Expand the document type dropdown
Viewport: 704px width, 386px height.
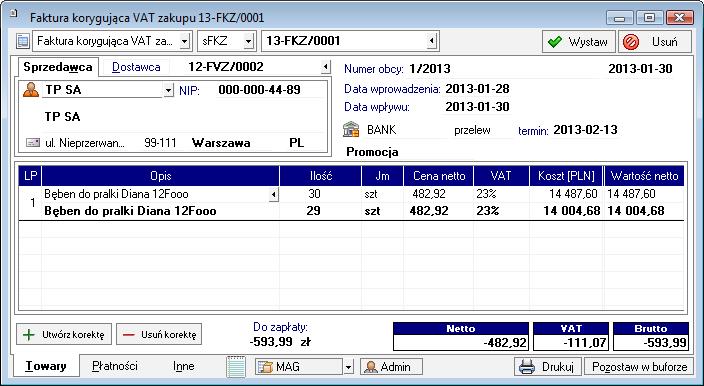pos(185,41)
